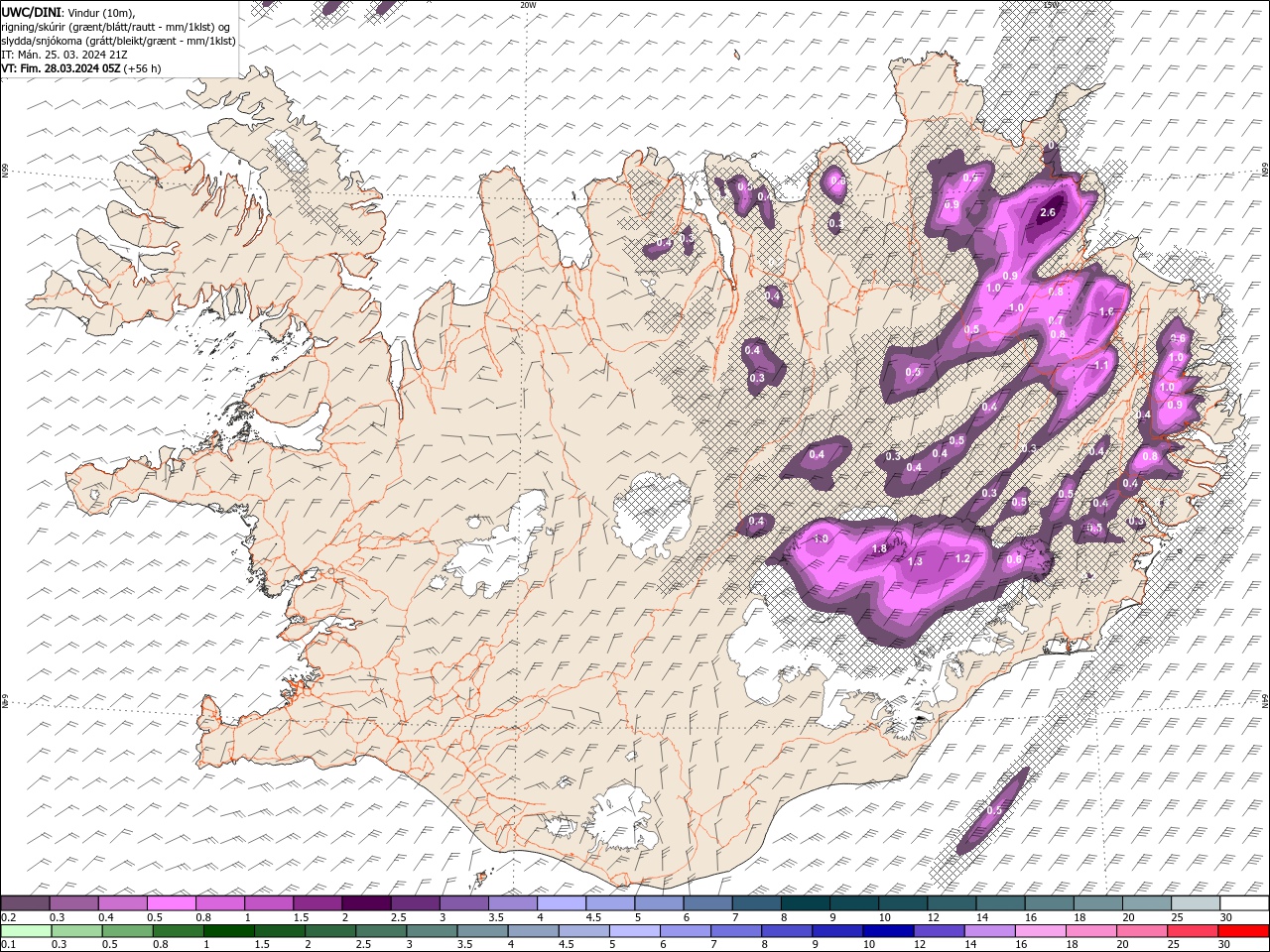
Task: Click the purple legend swatch starting at 0.5
Action: (171, 902)
